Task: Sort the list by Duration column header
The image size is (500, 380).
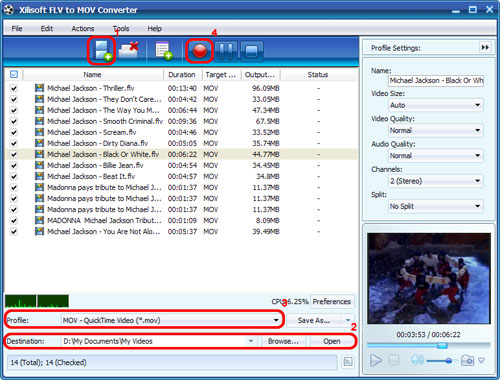Action: click(182, 75)
